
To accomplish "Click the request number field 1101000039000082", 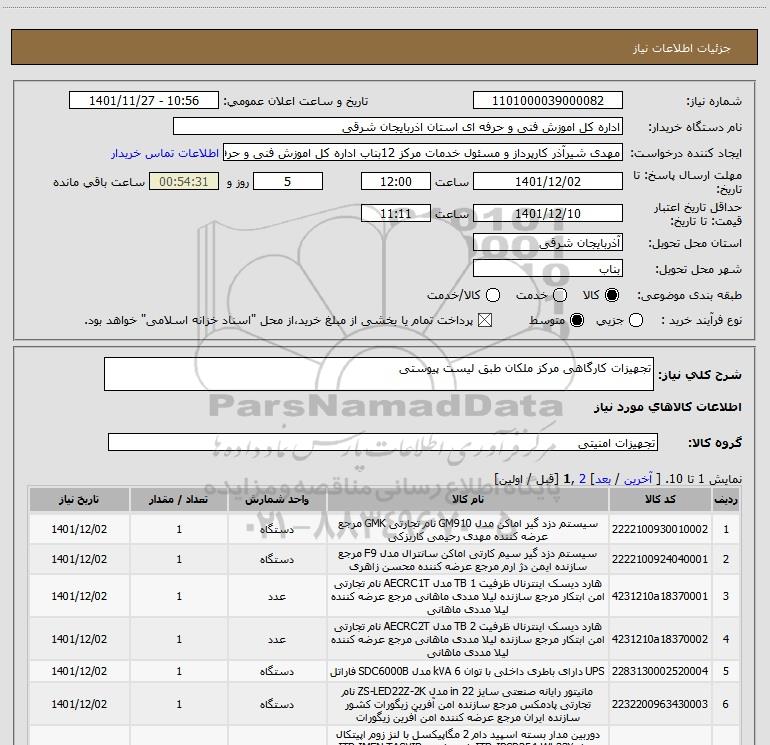I will click(548, 101).
